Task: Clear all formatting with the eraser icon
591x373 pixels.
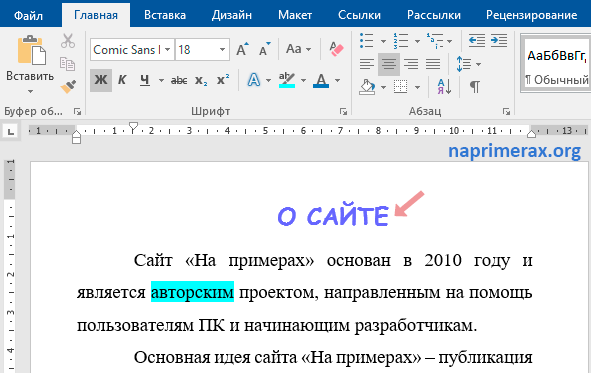Action: (x=336, y=49)
